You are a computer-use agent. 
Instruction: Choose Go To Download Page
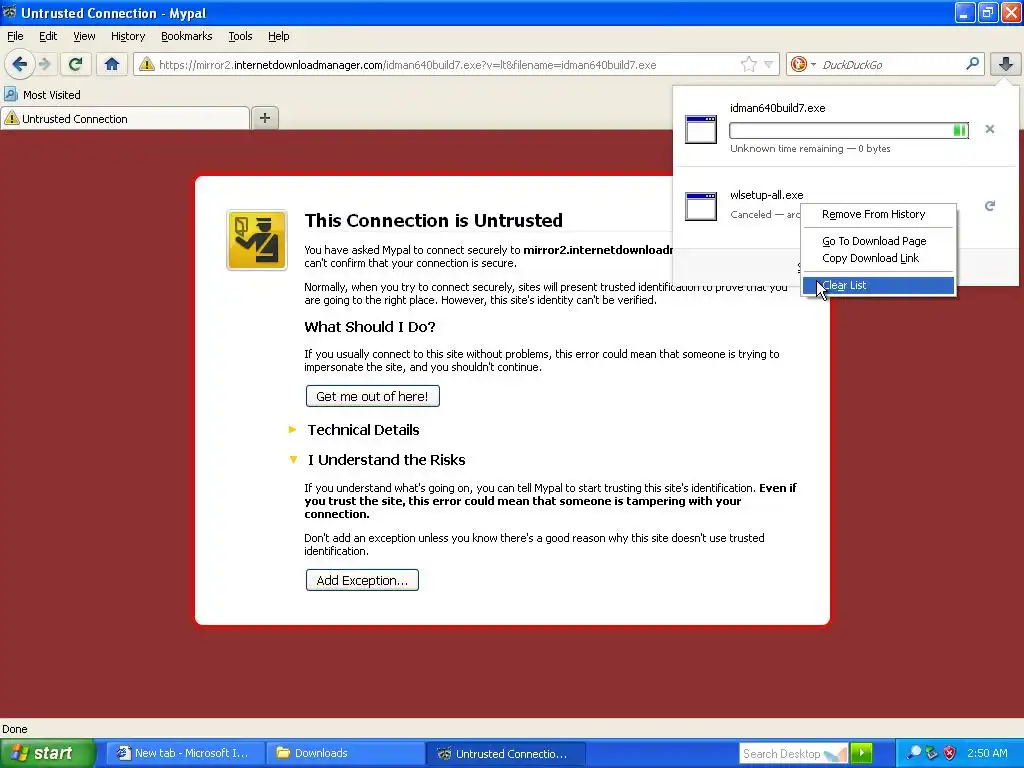click(x=874, y=241)
